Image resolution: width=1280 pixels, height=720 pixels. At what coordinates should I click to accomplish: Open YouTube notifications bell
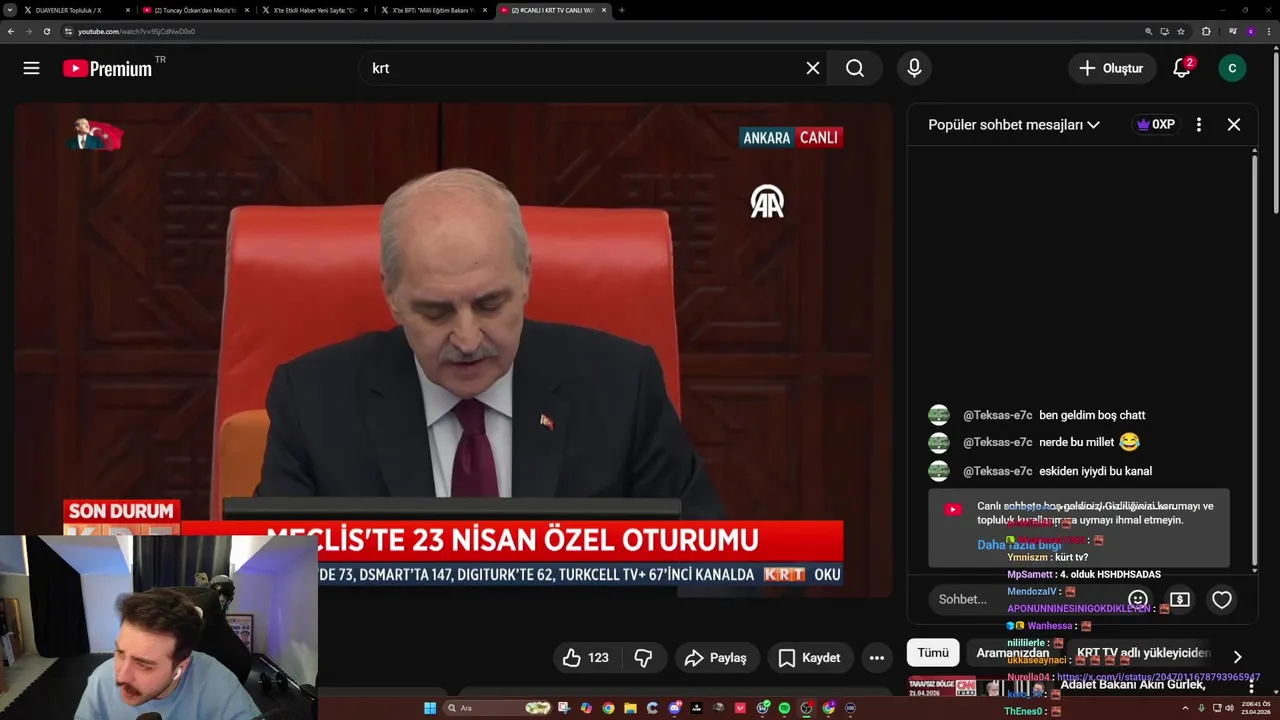pos(1182,68)
